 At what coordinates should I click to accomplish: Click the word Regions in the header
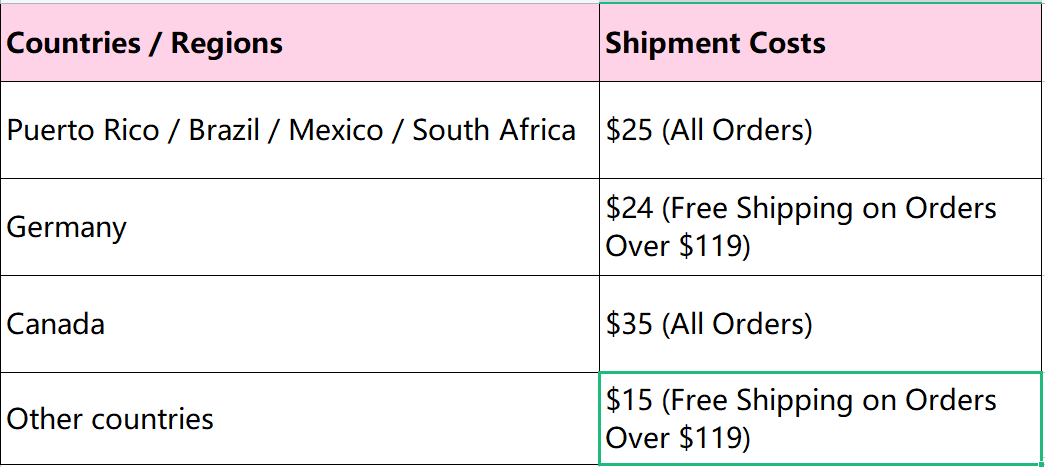point(227,44)
